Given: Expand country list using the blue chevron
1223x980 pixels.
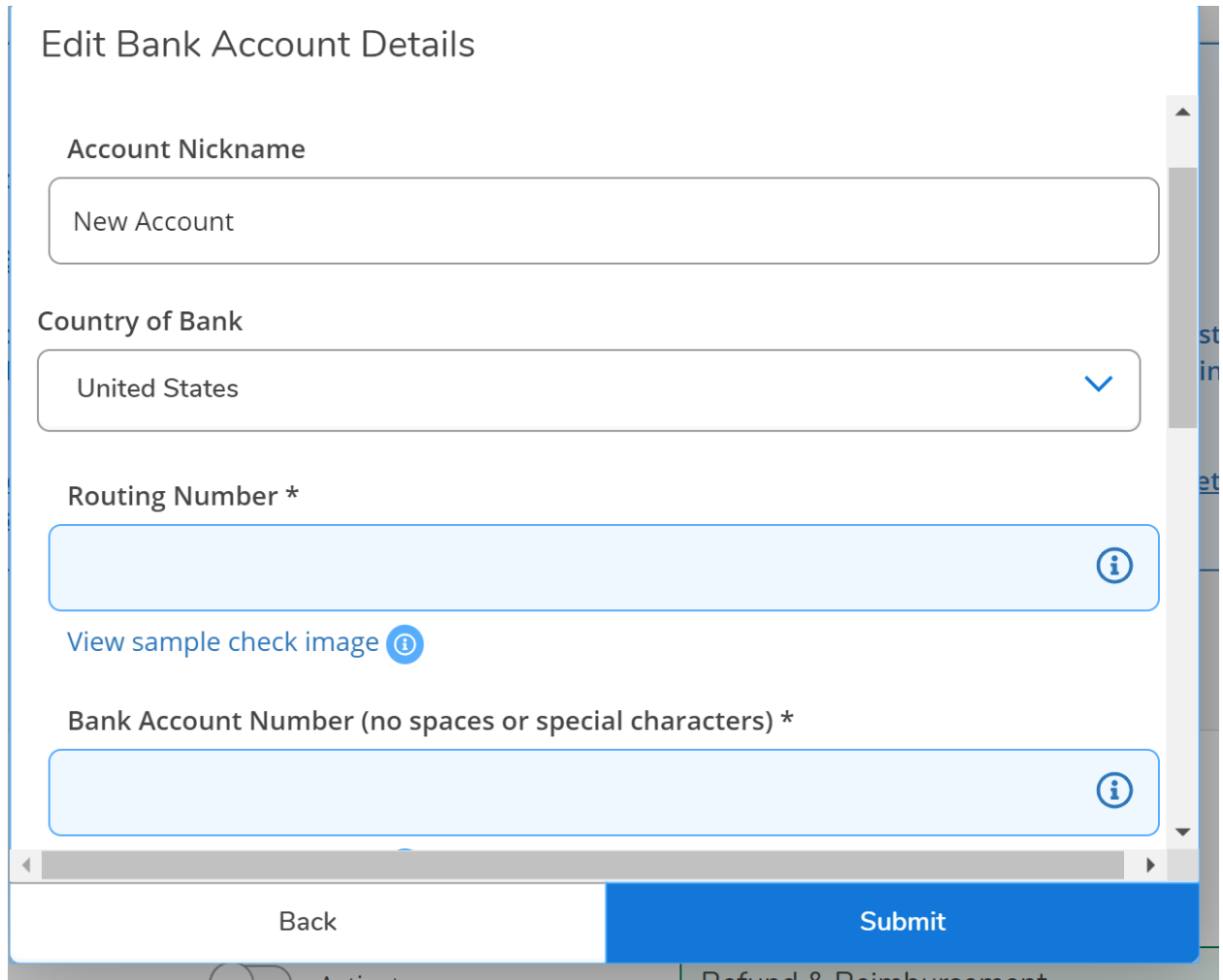Looking at the screenshot, I should [x=1098, y=384].
